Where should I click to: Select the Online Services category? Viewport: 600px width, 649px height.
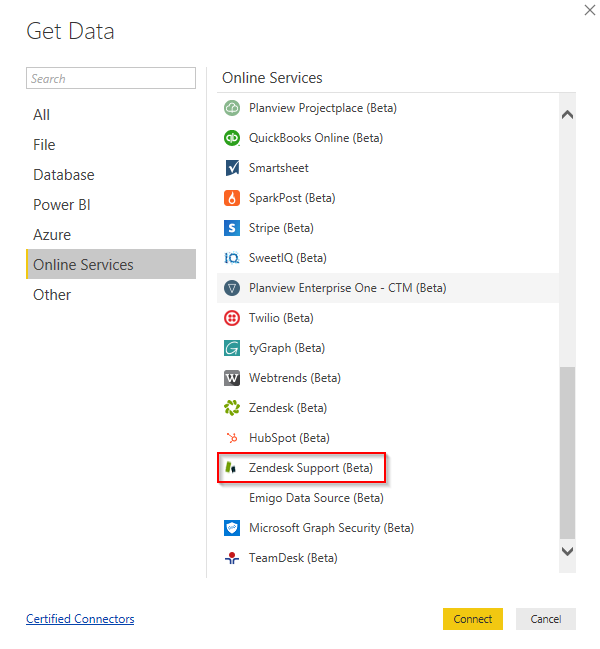(x=111, y=264)
